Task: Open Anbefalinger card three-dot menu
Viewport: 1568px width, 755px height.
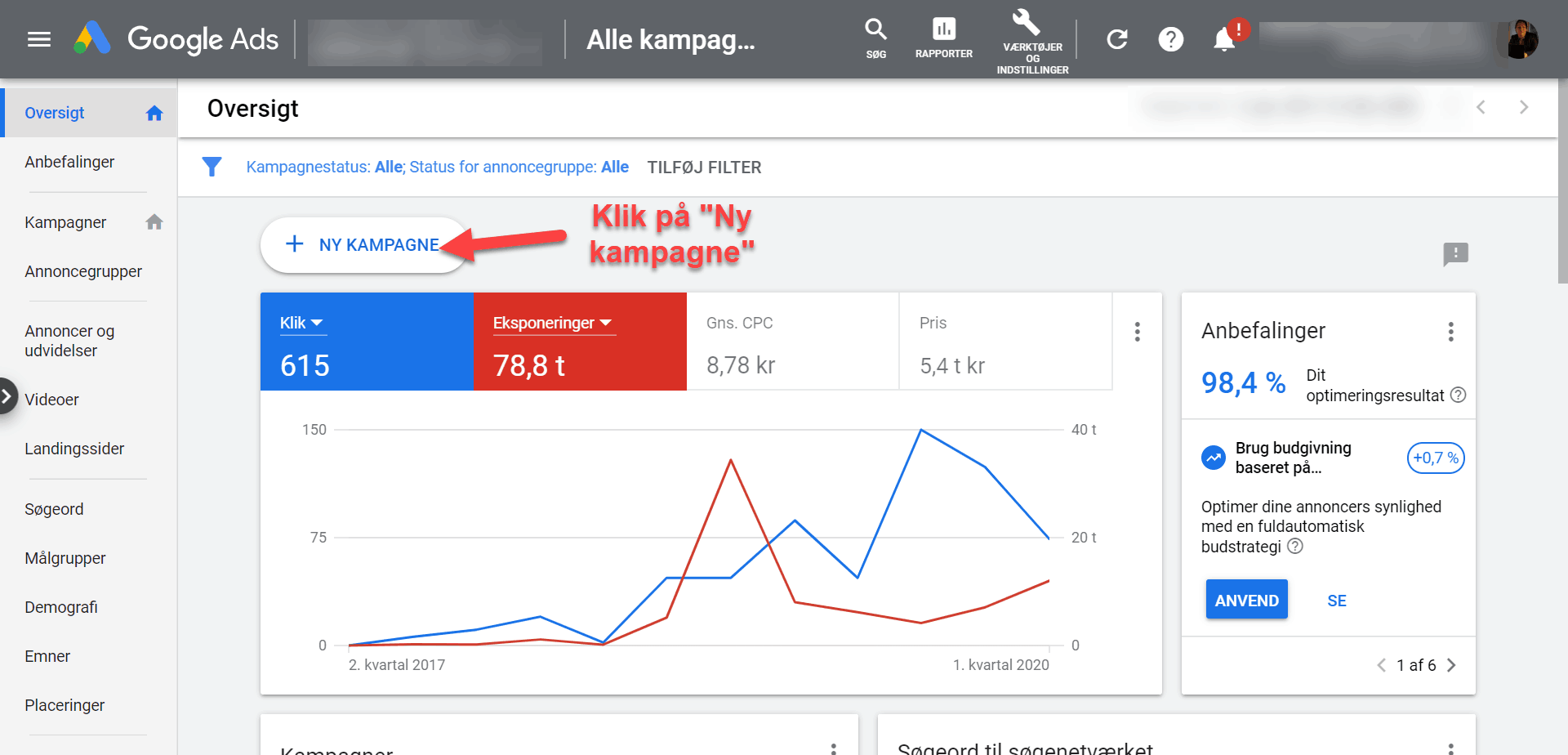Action: tap(1450, 332)
